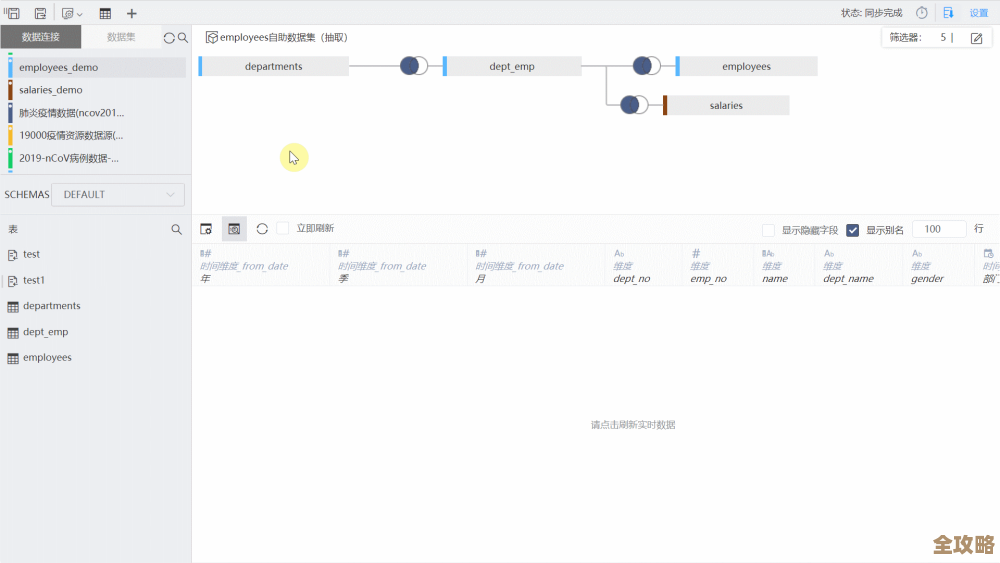The image size is (1000, 563).
Task: Switch to the 数据集 tab
Action: point(121,37)
